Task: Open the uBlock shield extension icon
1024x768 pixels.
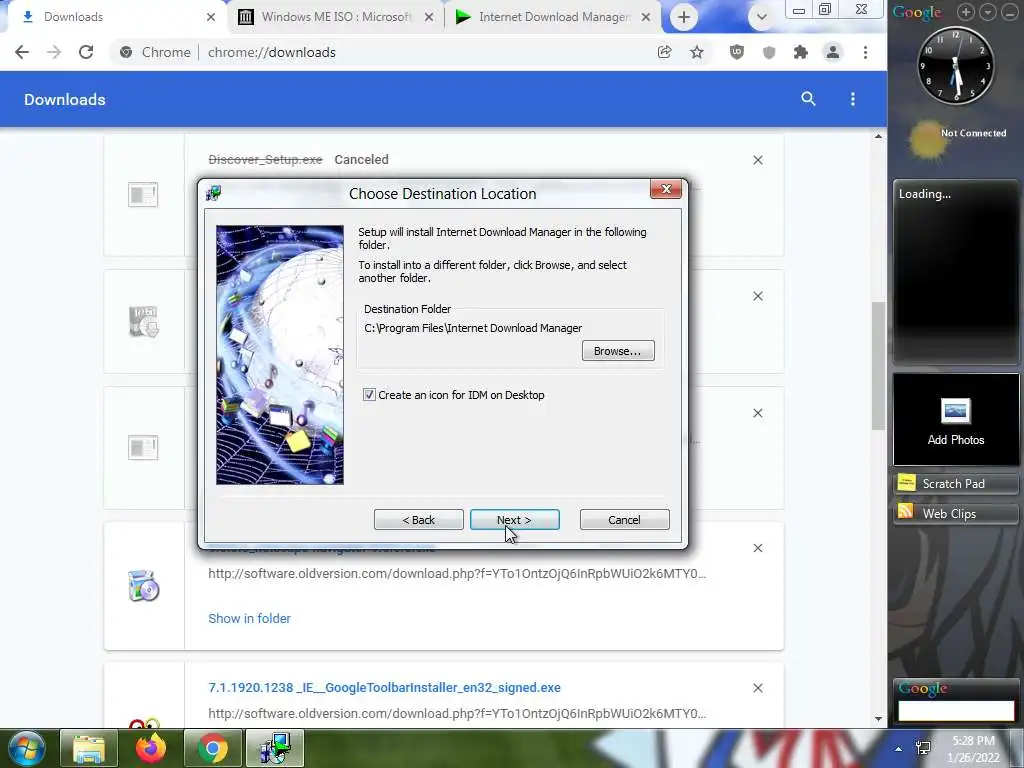Action: (737, 52)
